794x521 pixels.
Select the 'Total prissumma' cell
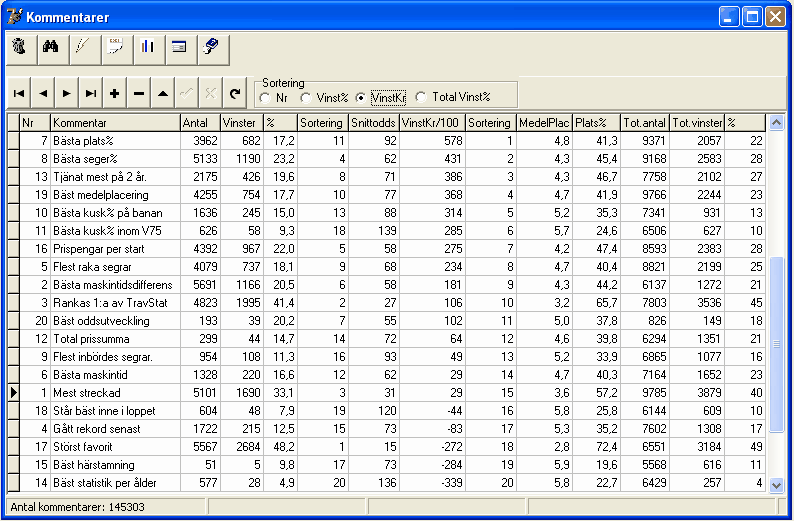pyautogui.click(x=115, y=339)
